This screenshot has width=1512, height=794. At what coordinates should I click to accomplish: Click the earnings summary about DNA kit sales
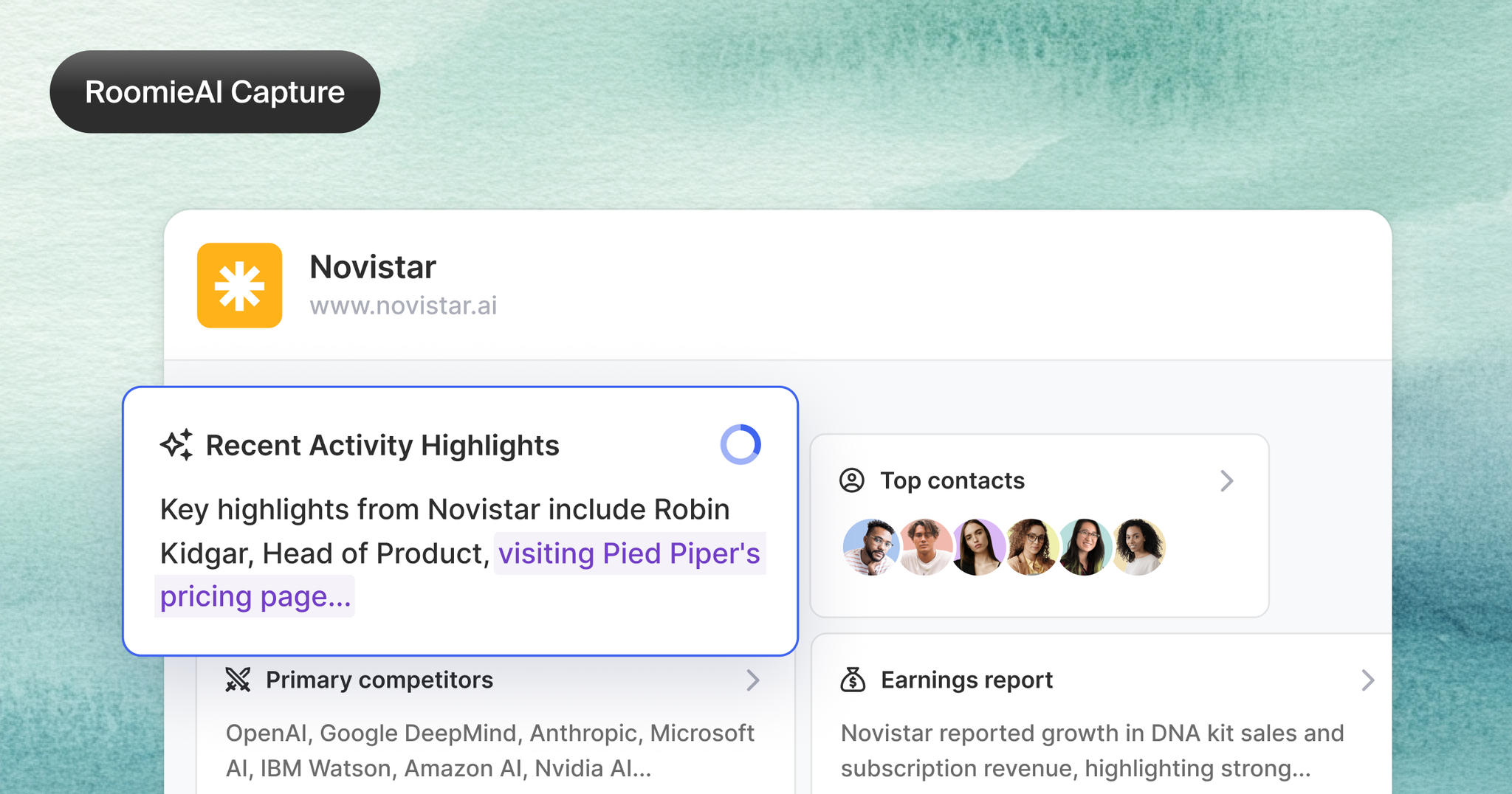pos(1093,750)
